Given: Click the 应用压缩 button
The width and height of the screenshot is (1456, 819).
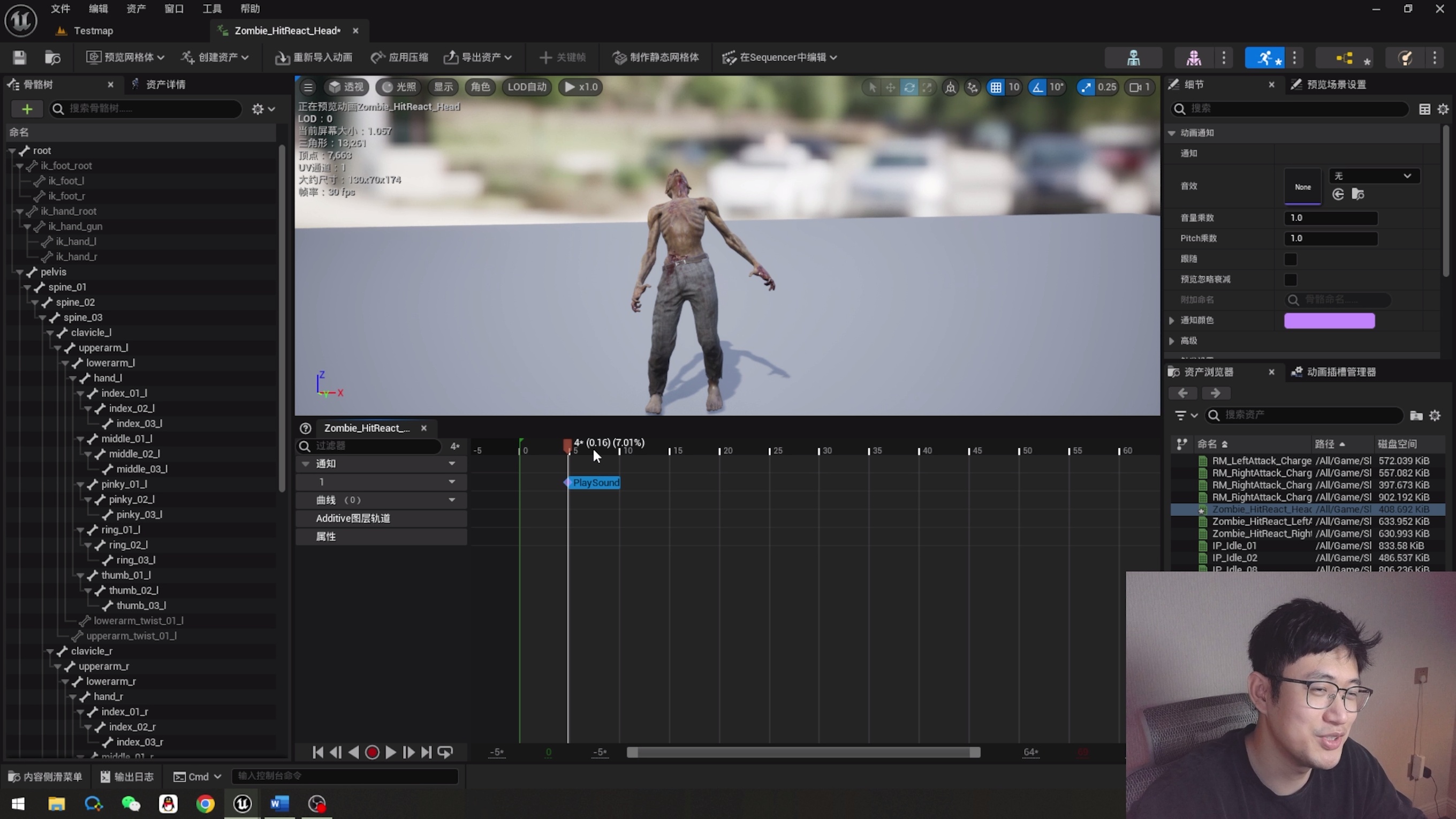Looking at the screenshot, I should pyautogui.click(x=400, y=57).
